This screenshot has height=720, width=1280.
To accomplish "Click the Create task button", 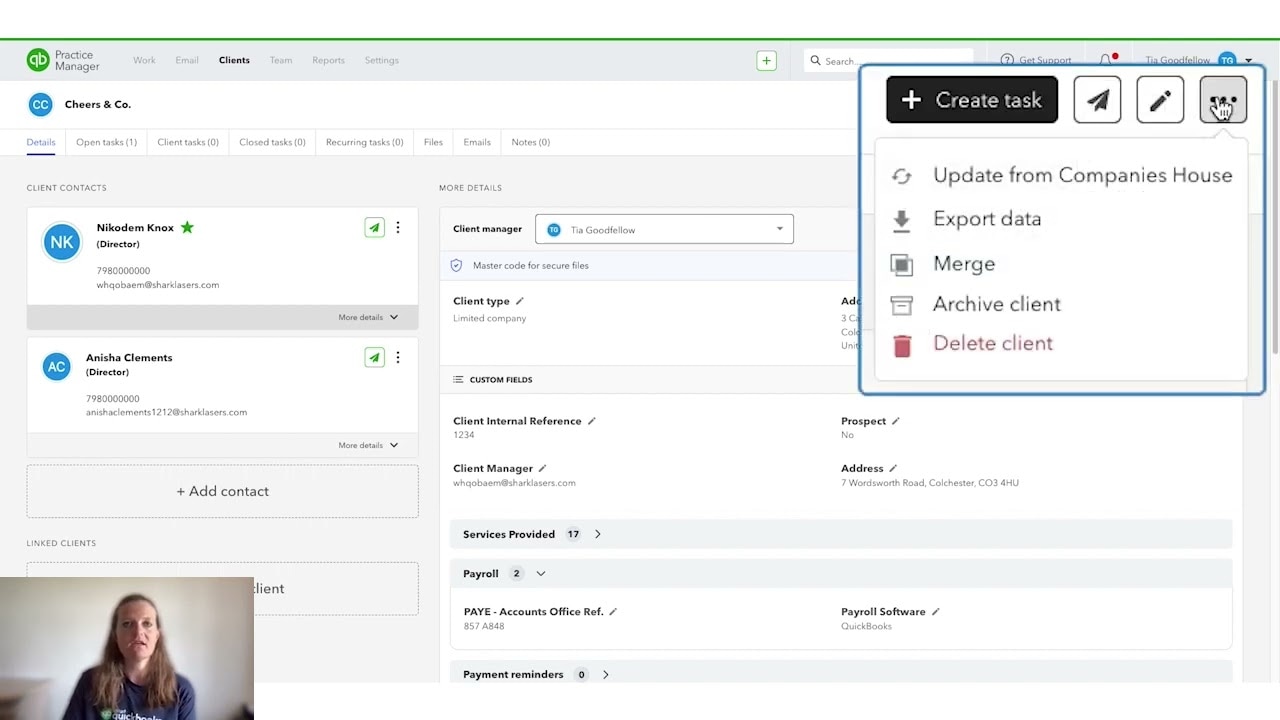I will click(972, 100).
